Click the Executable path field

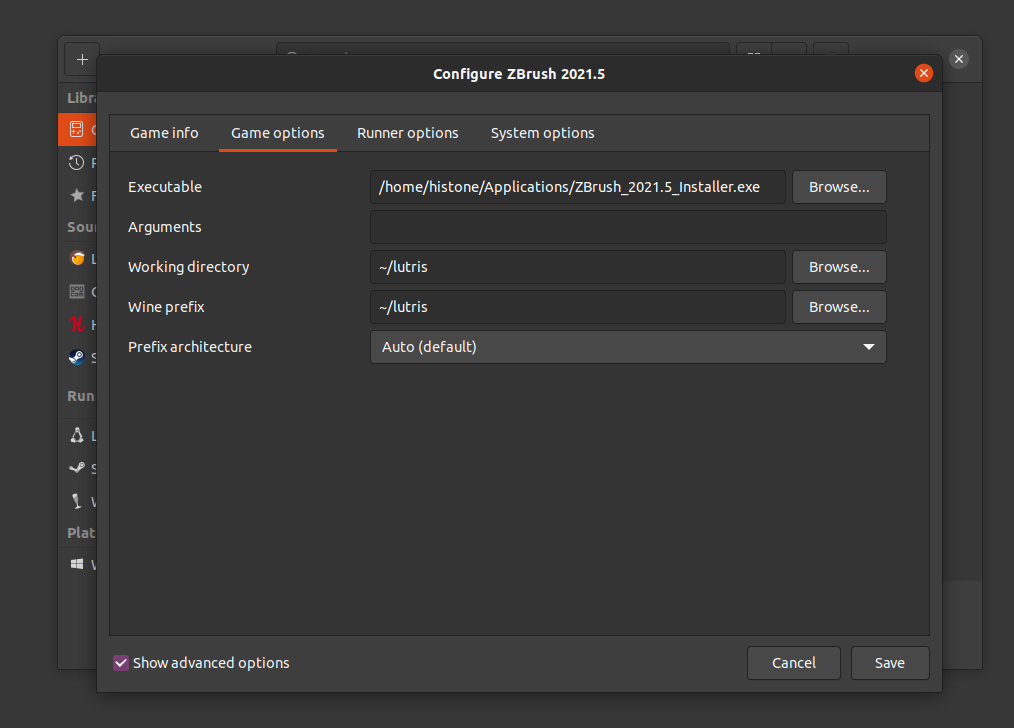coord(577,187)
